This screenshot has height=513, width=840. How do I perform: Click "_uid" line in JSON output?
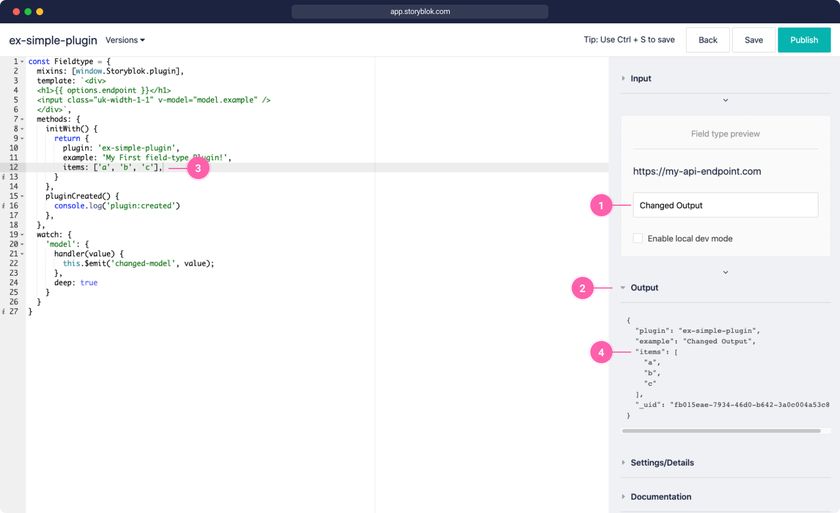point(732,405)
